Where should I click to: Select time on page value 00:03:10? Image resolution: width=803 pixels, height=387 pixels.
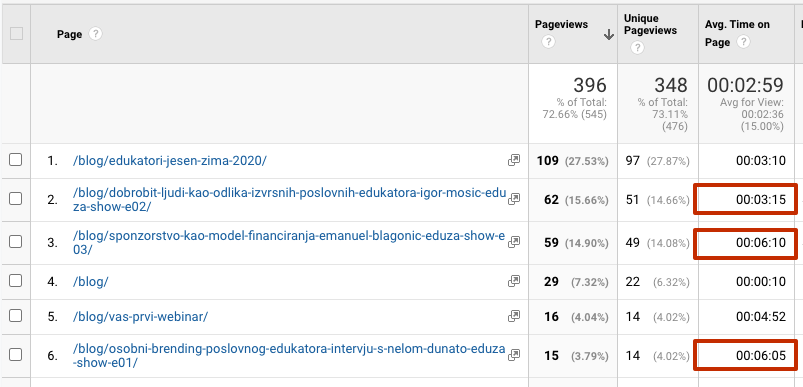point(760,161)
